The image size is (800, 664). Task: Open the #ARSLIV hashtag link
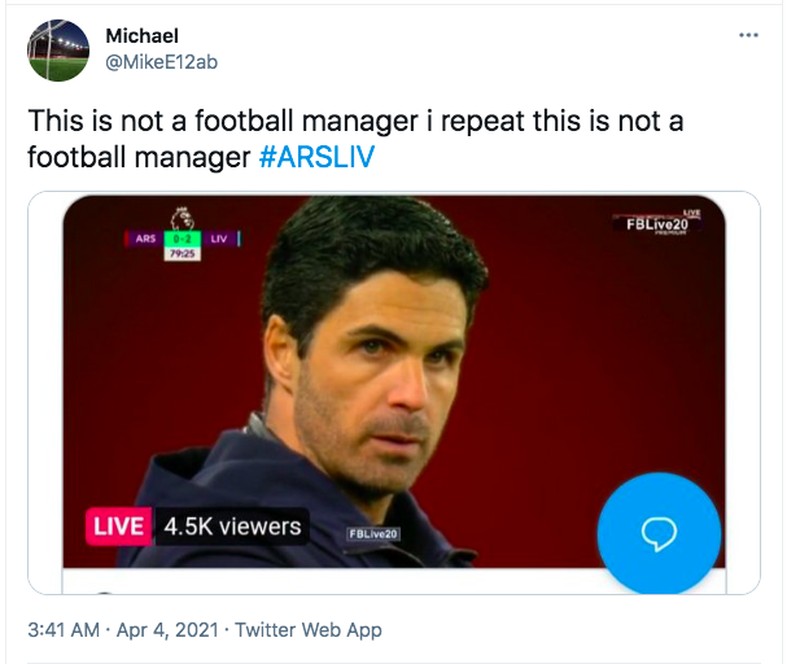(x=319, y=157)
